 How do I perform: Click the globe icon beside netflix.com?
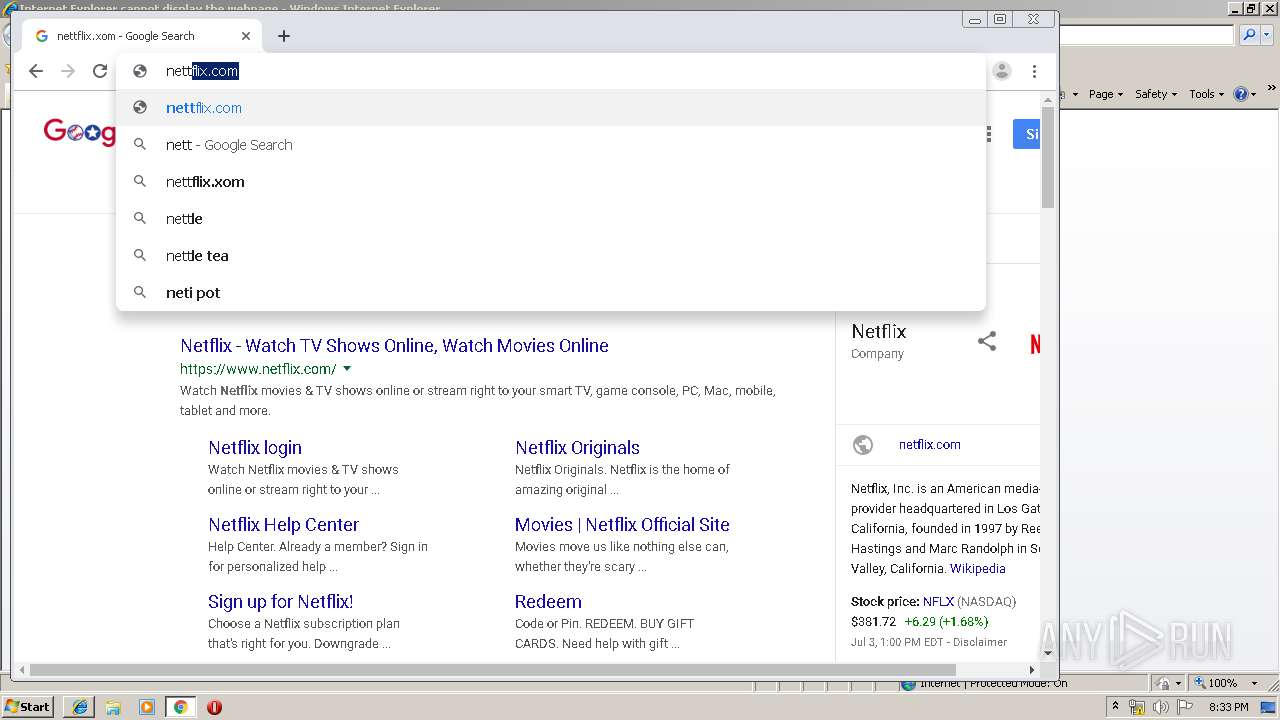pyautogui.click(x=863, y=445)
